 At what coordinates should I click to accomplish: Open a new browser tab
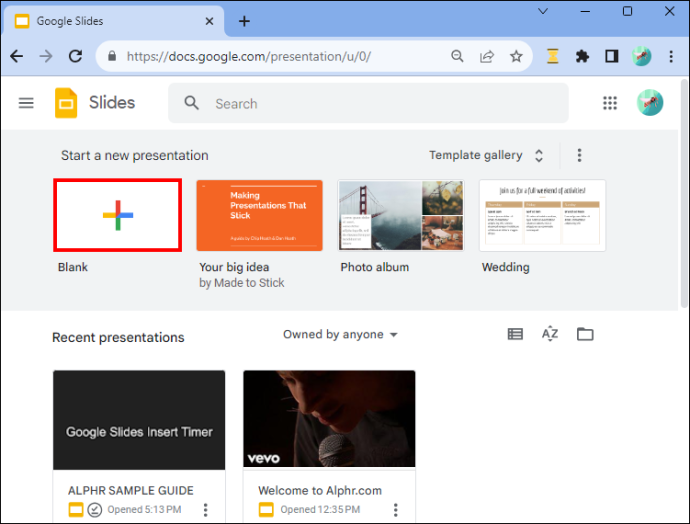[244, 21]
